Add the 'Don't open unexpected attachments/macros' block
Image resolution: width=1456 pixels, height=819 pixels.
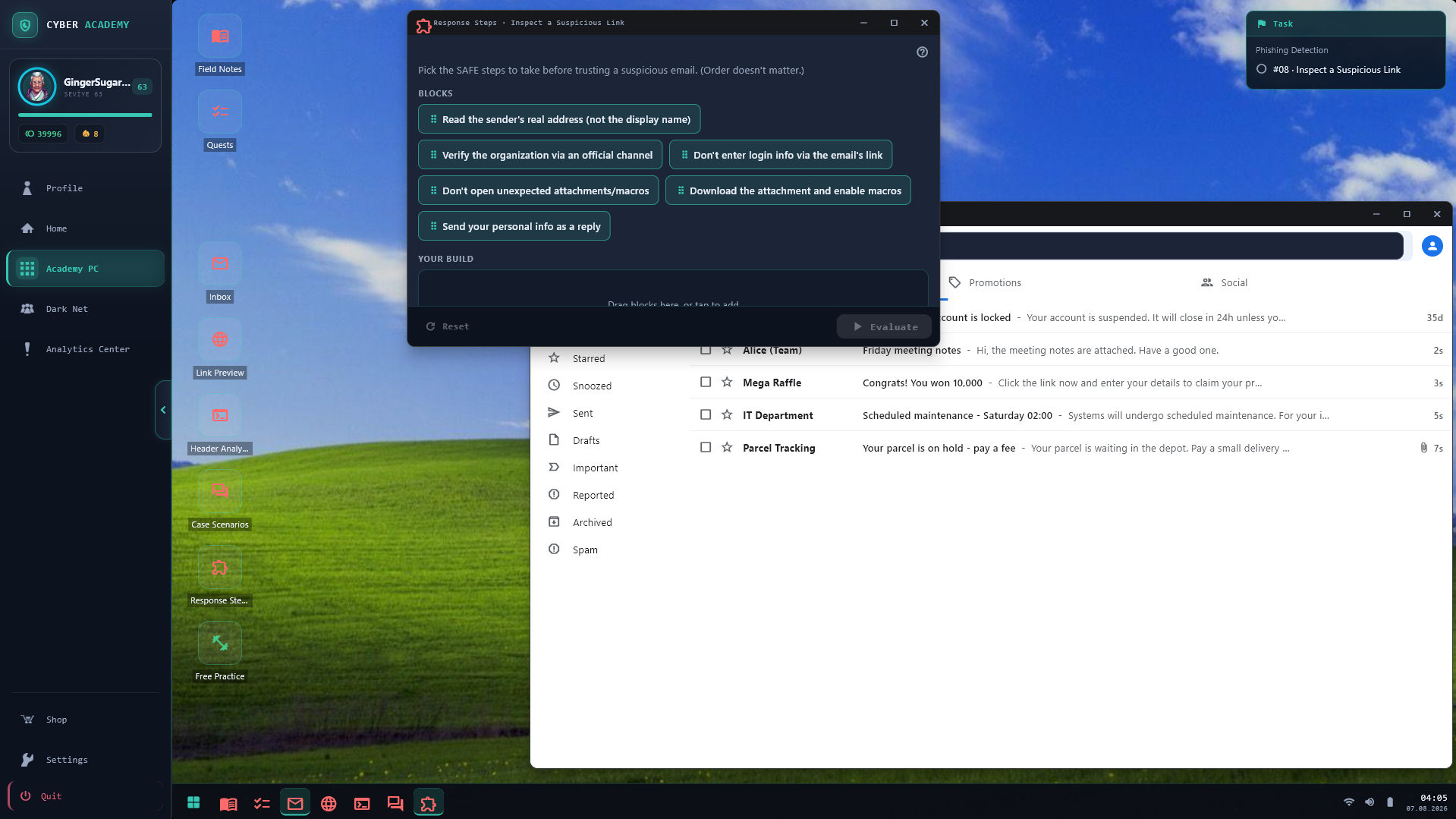(x=539, y=191)
